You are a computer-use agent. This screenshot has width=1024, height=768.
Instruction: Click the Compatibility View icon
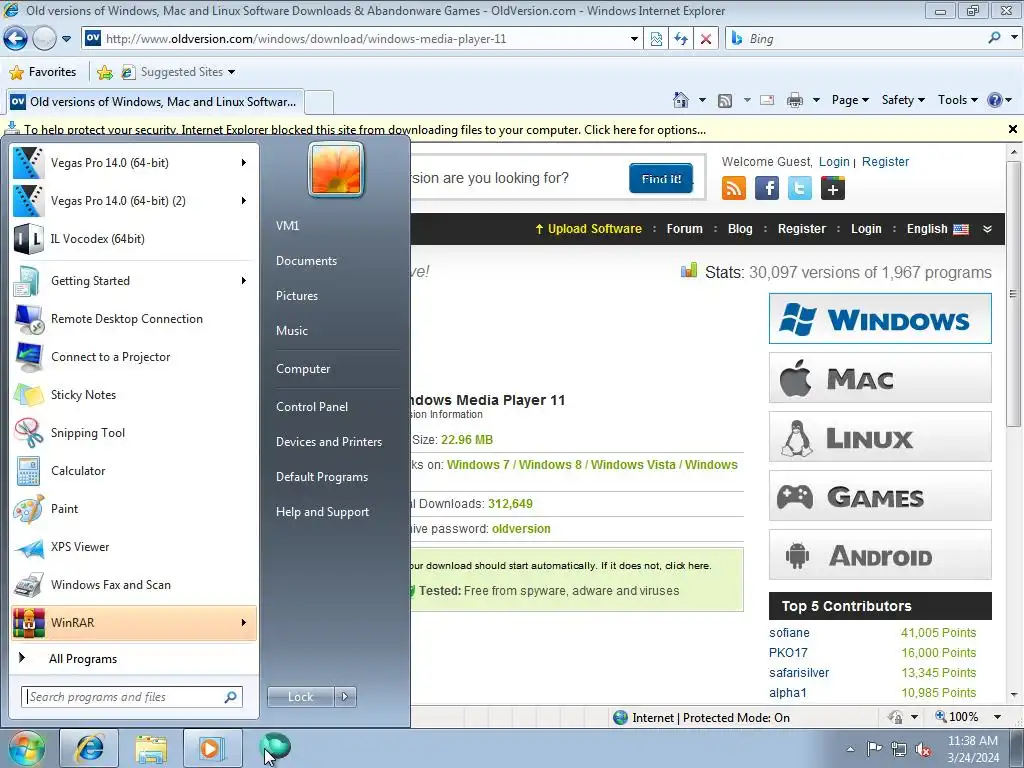pyautogui.click(x=656, y=39)
